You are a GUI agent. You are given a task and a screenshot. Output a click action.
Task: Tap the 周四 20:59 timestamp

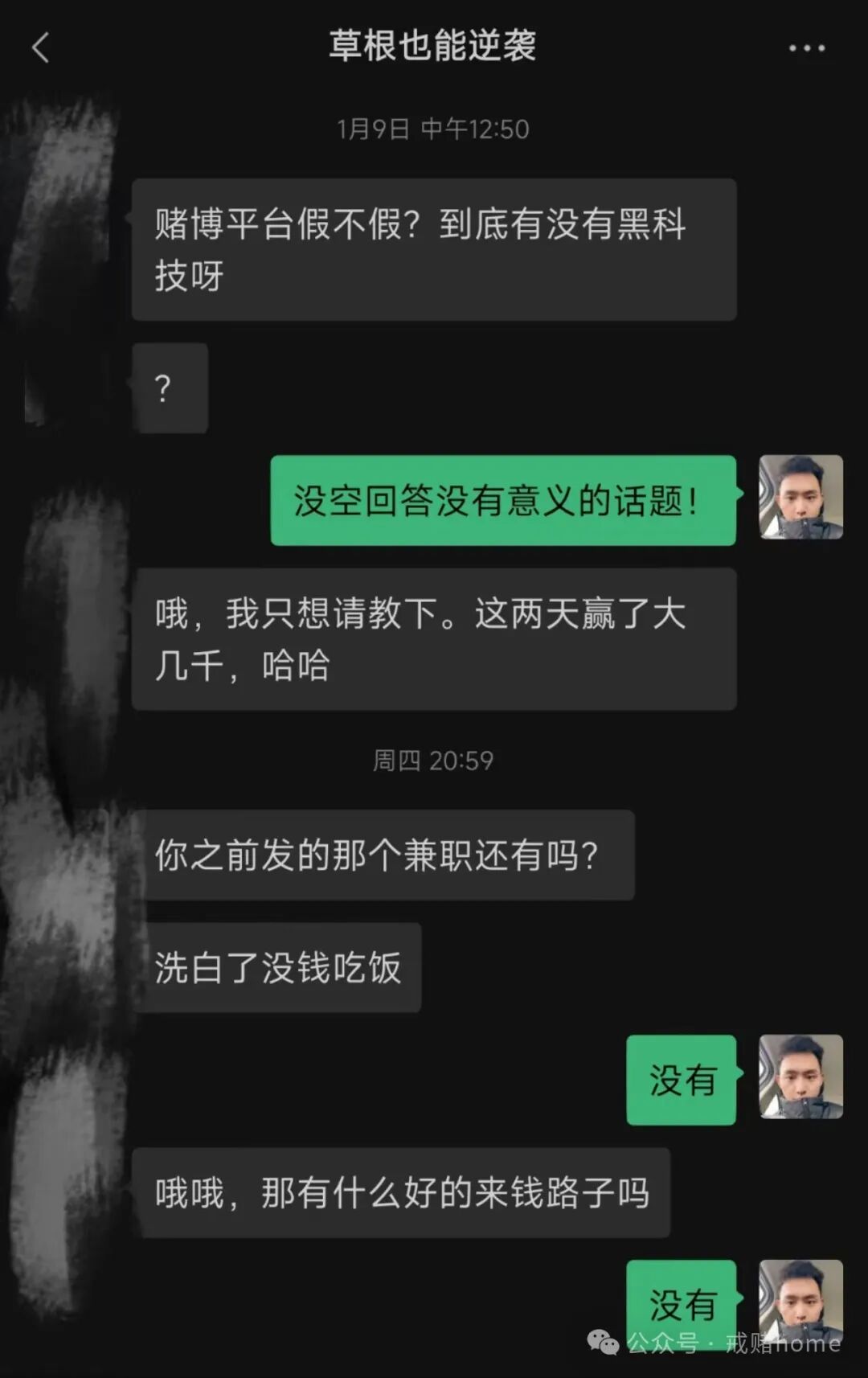pos(432,760)
